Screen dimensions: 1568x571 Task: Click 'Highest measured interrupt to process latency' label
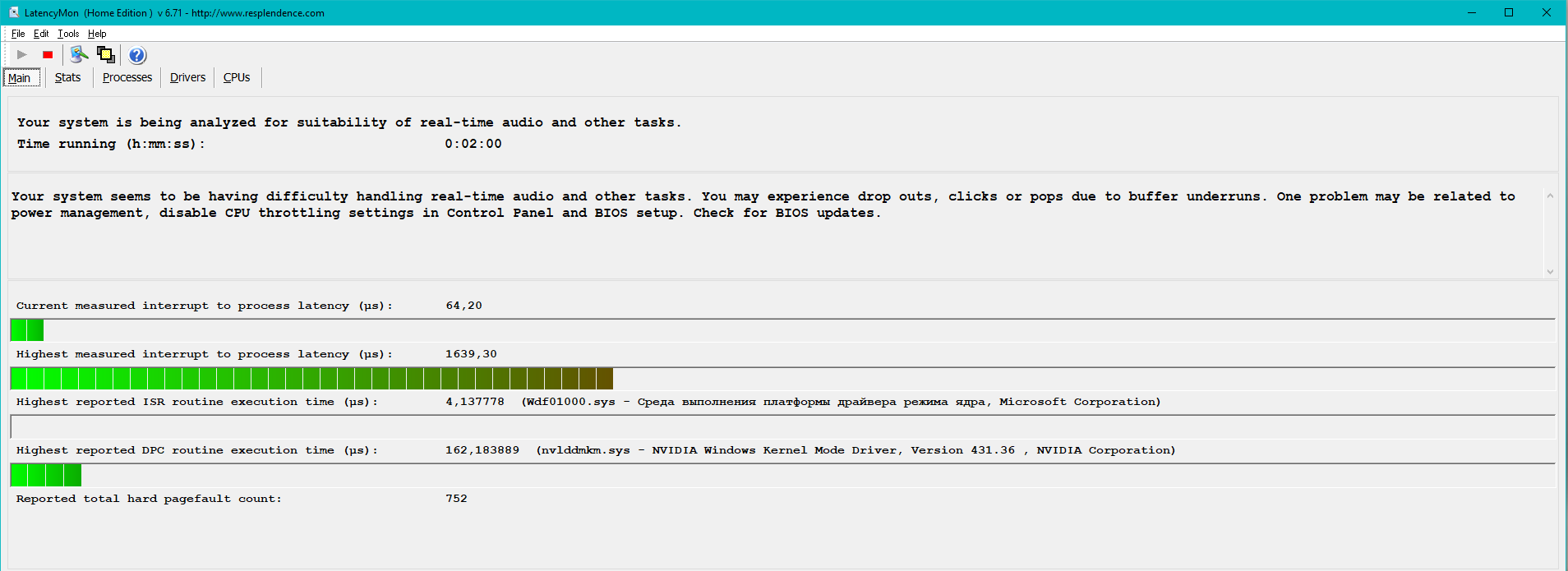click(x=205, y=354)
